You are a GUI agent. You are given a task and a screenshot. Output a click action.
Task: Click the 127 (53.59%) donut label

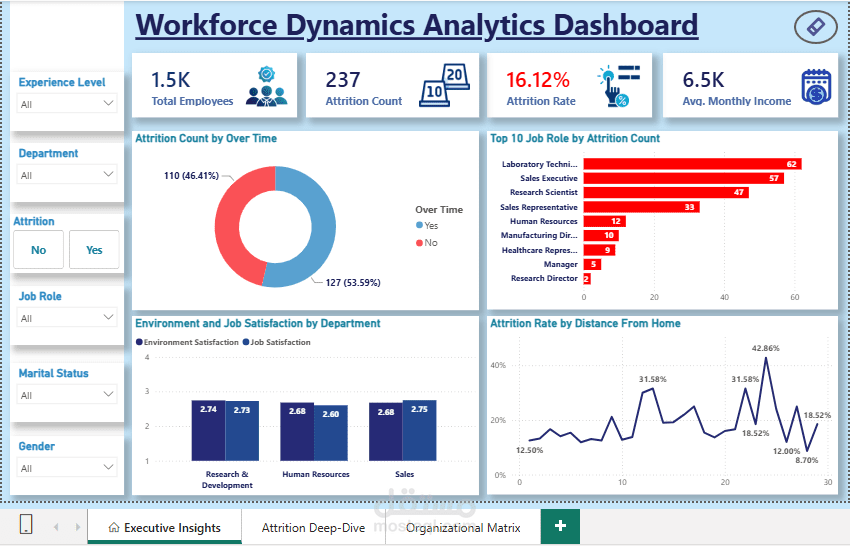353,282
